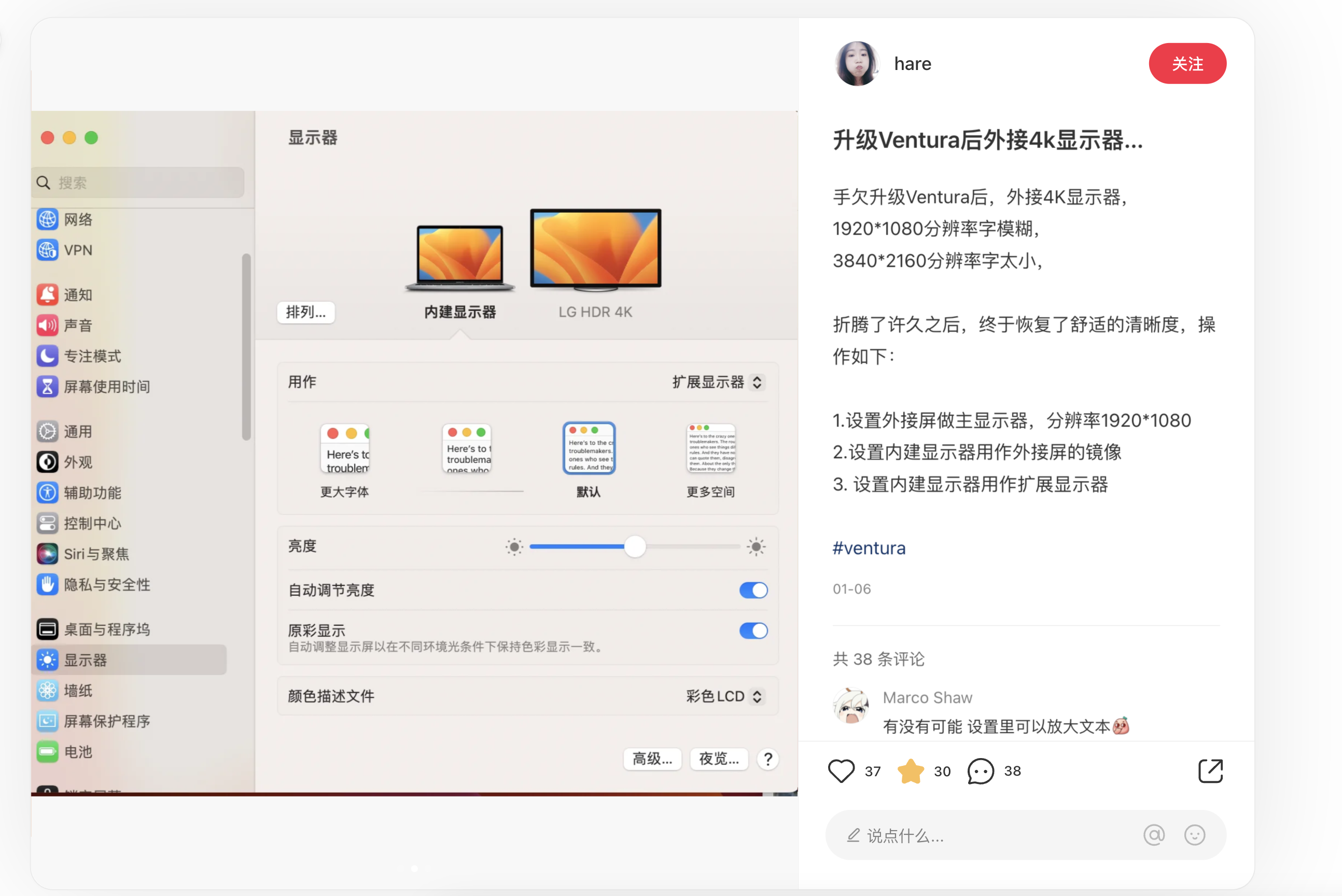This screenshot has width=1342, height=896.
Task: Select 桌面与程序坞 in the sidebar
Action: (106, 629)
